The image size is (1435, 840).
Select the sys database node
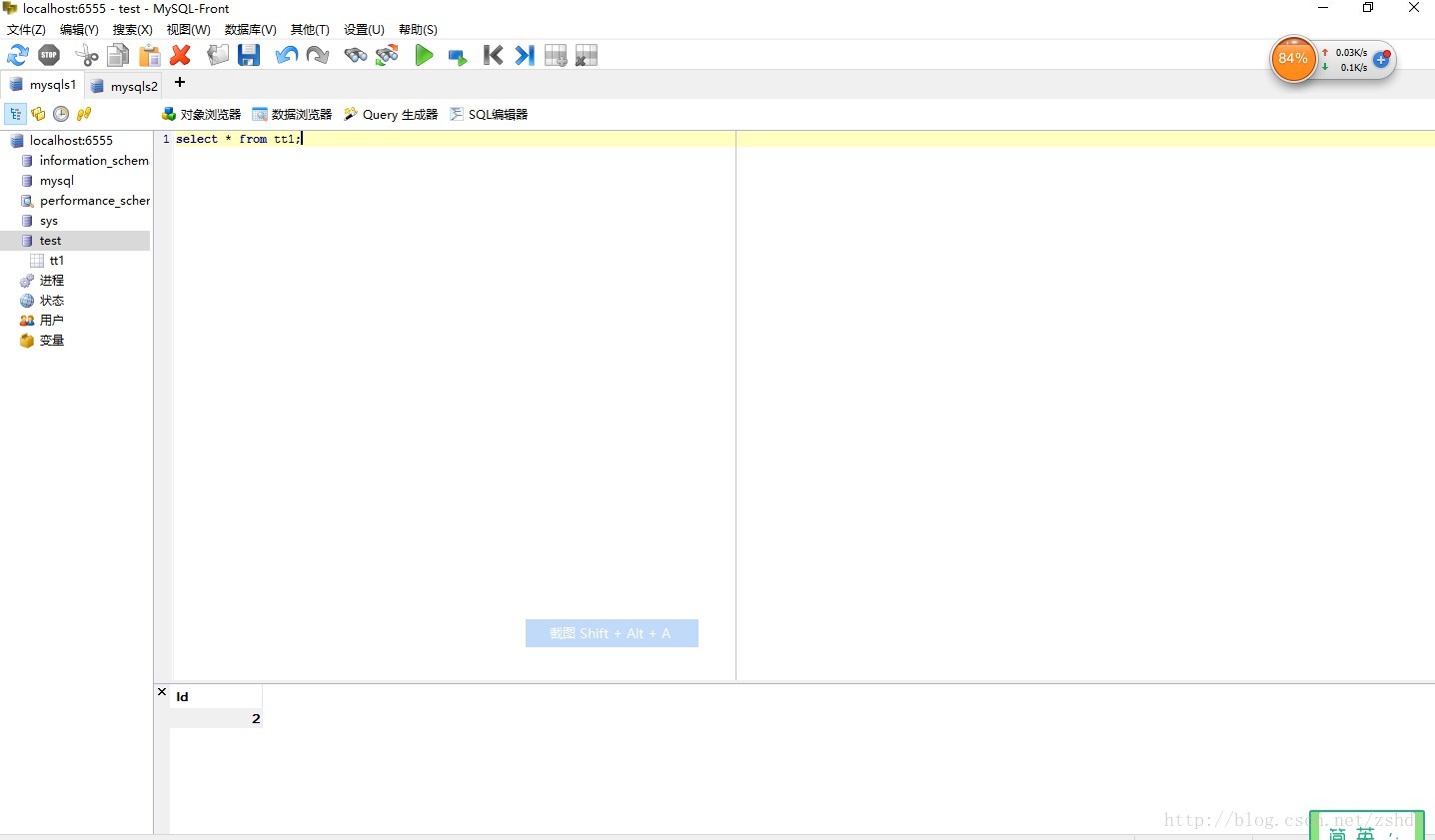(x=49, y=221)
